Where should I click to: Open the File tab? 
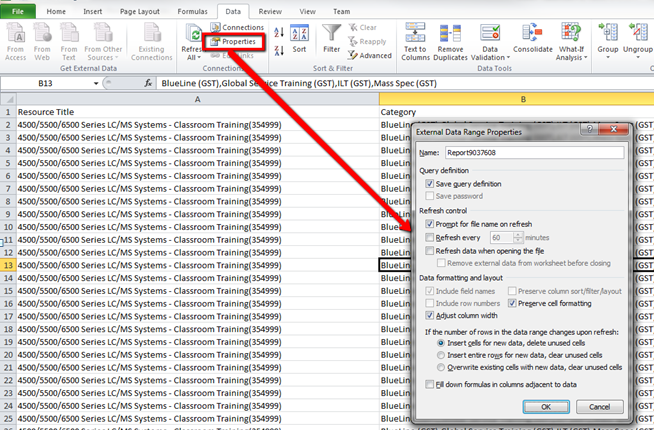click(x=18, y=11)
